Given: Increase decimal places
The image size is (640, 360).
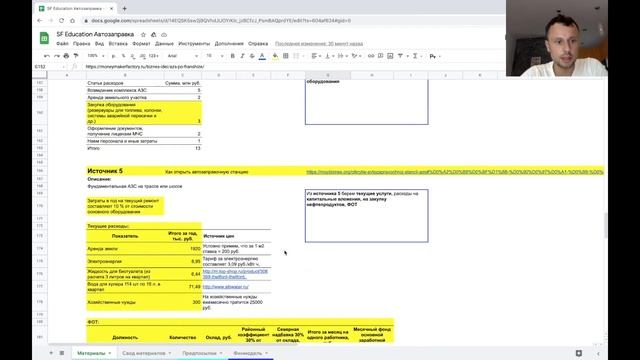Looking at the screenshot, I should 142,56.
